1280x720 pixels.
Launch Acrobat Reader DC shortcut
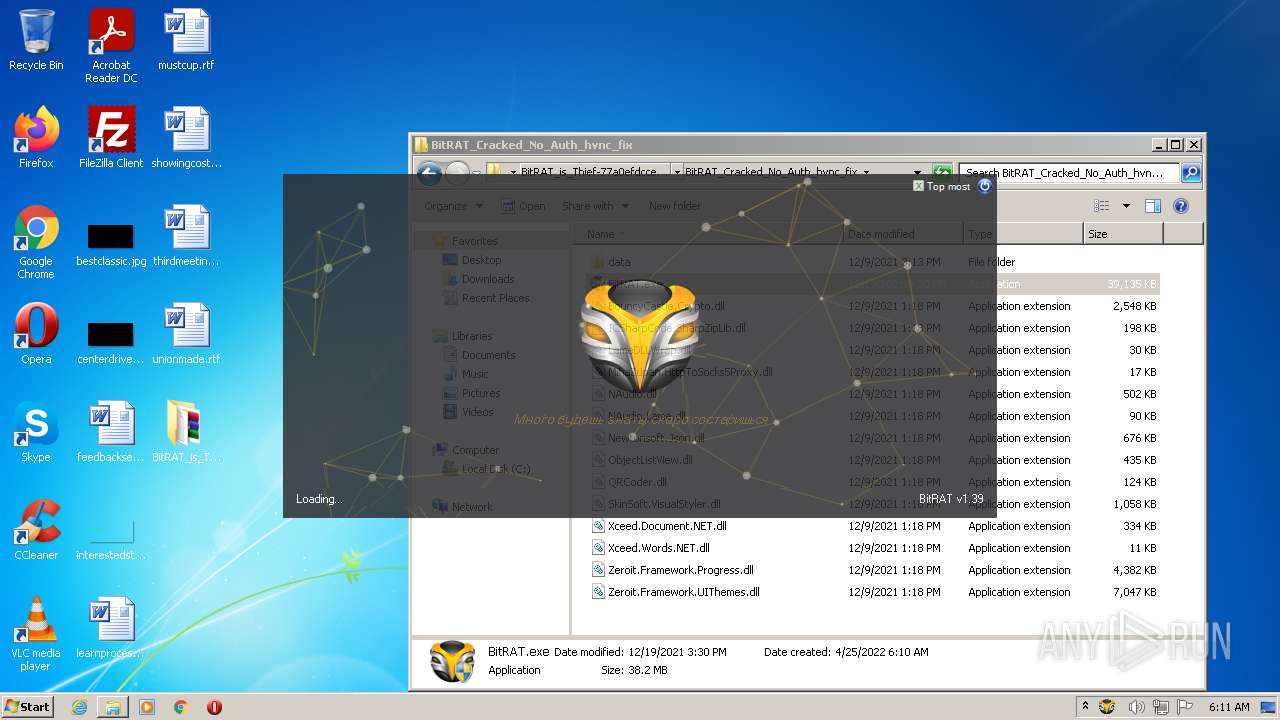(111, 46)
